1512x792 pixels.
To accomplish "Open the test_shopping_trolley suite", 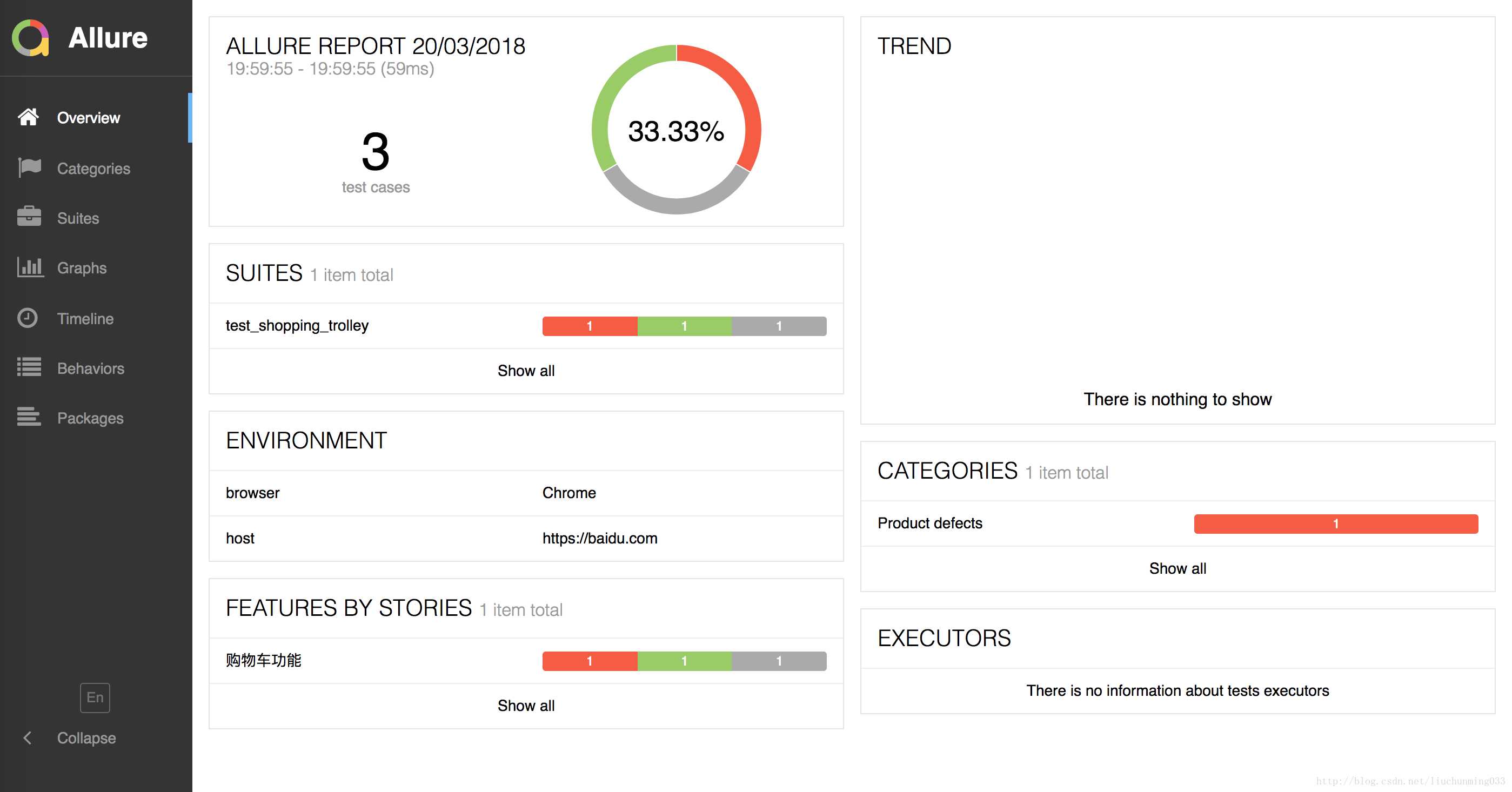I will click(526, 326).
